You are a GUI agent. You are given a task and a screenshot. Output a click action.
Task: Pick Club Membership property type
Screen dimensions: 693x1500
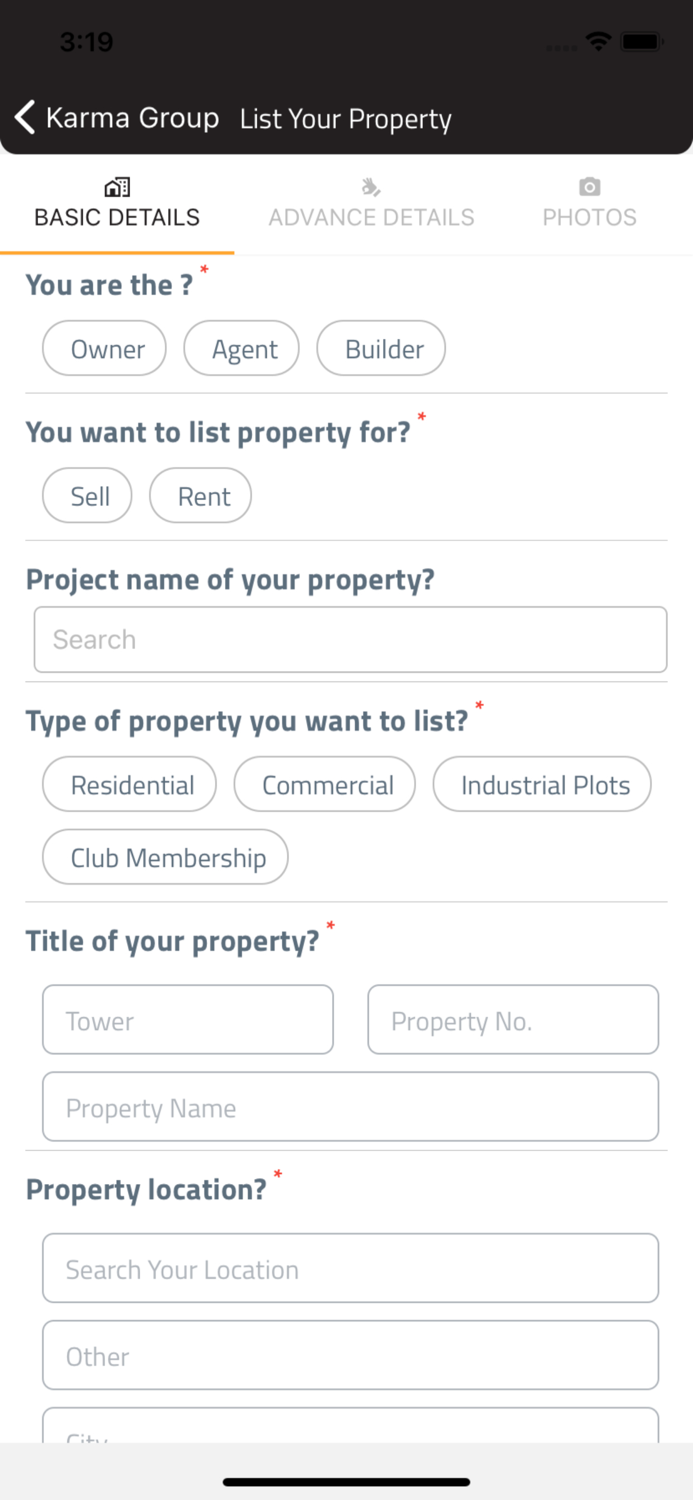[165, 857]
